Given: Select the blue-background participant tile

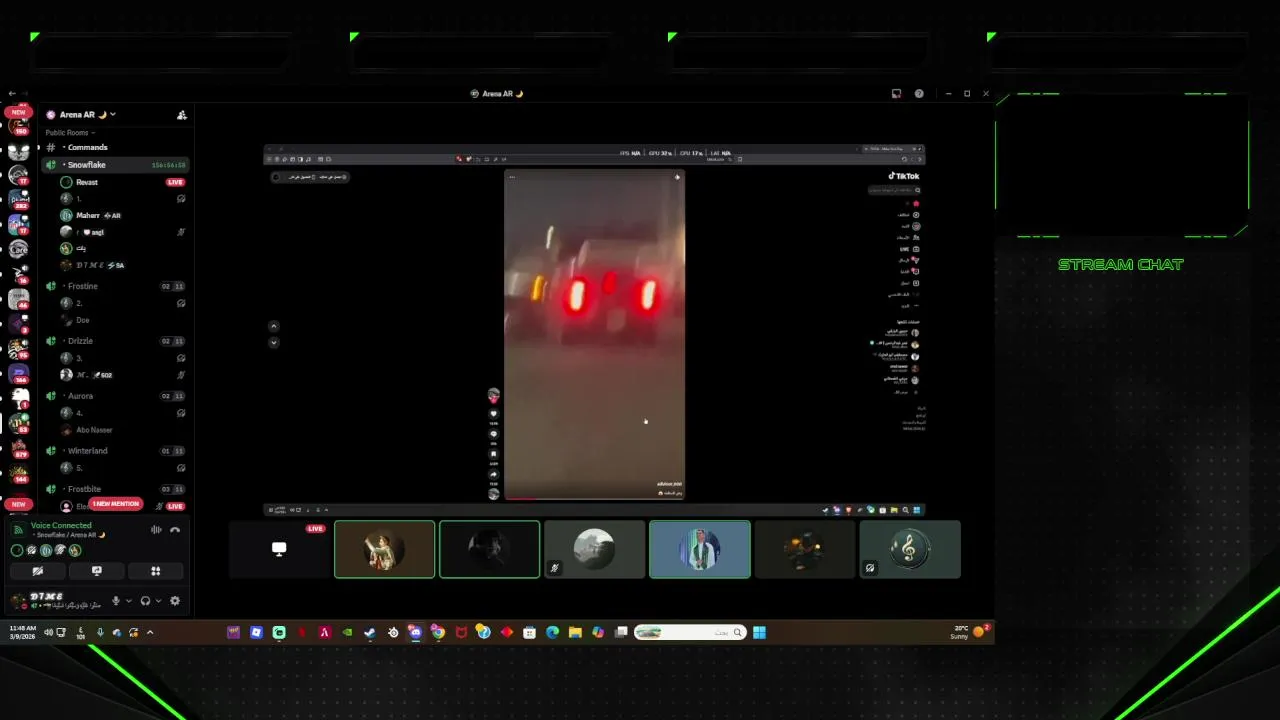Looking at the screenshot, I should tap(700, 549).
